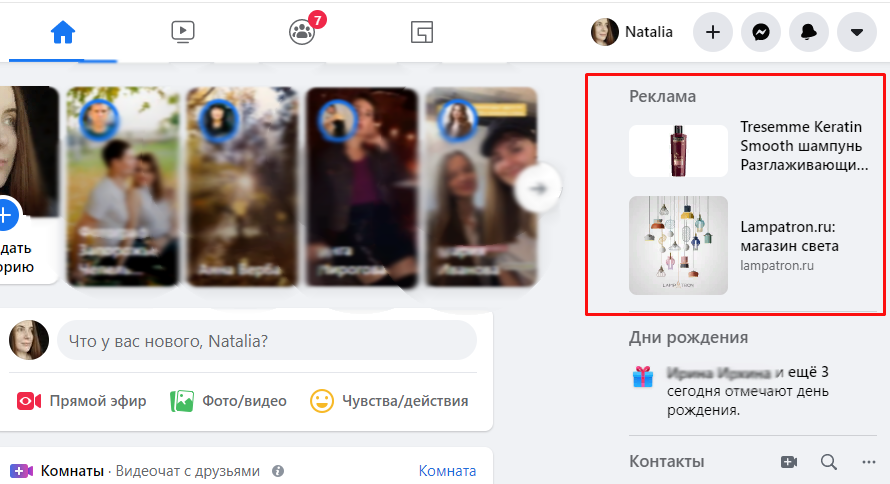Viewport: 890px width, 484px height.
Task: Open the third story card
Action: (x=362, y=186)
